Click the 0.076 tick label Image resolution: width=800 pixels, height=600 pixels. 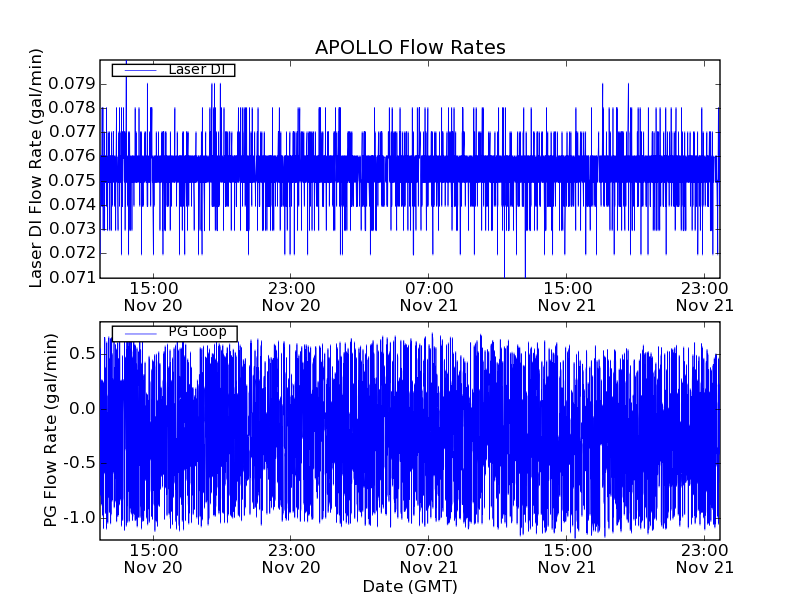pos(72,156)
